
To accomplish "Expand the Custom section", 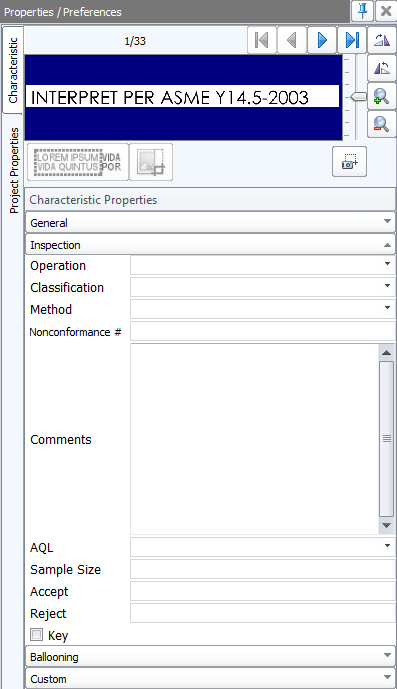I will (211, 678).
